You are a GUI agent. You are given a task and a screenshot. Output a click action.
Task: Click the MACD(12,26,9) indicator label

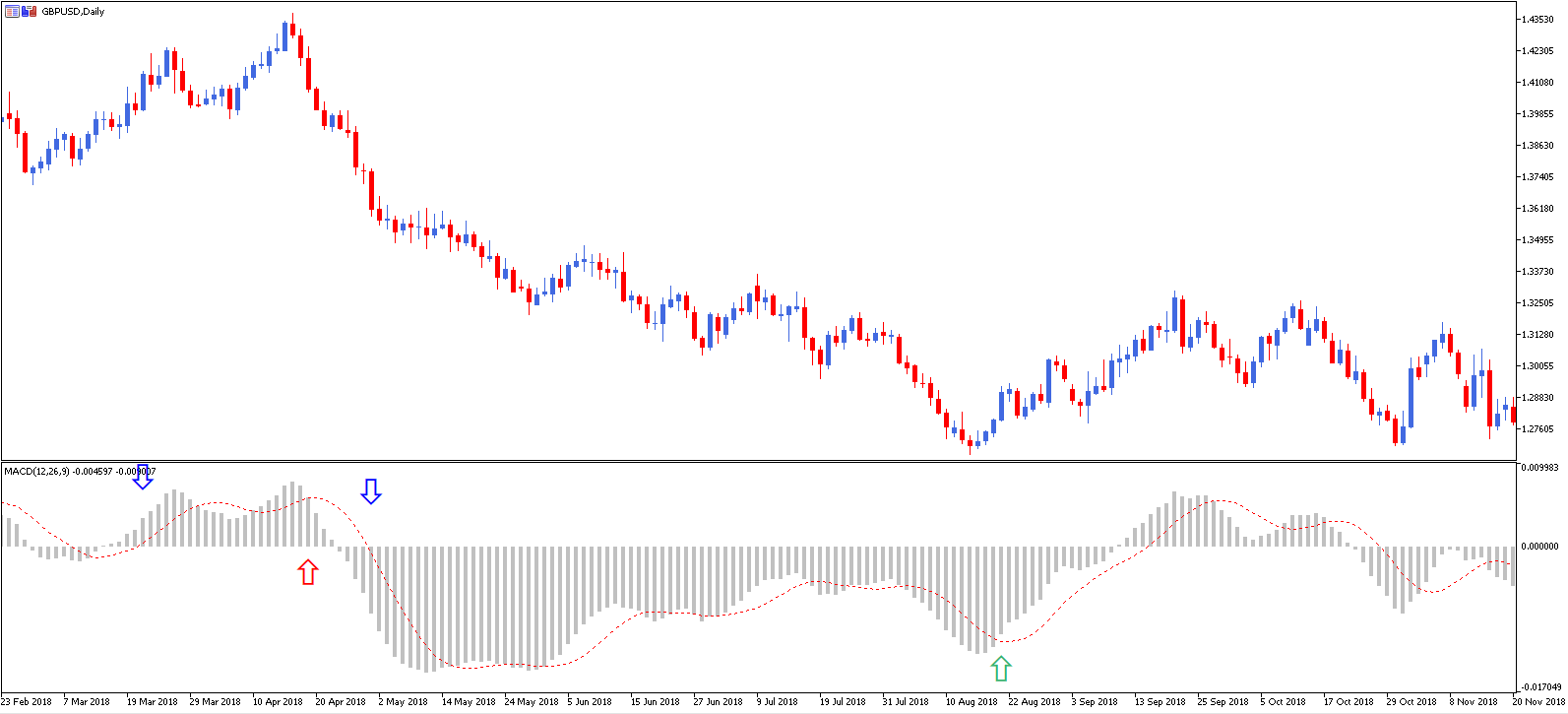click(x=37, y=472)
